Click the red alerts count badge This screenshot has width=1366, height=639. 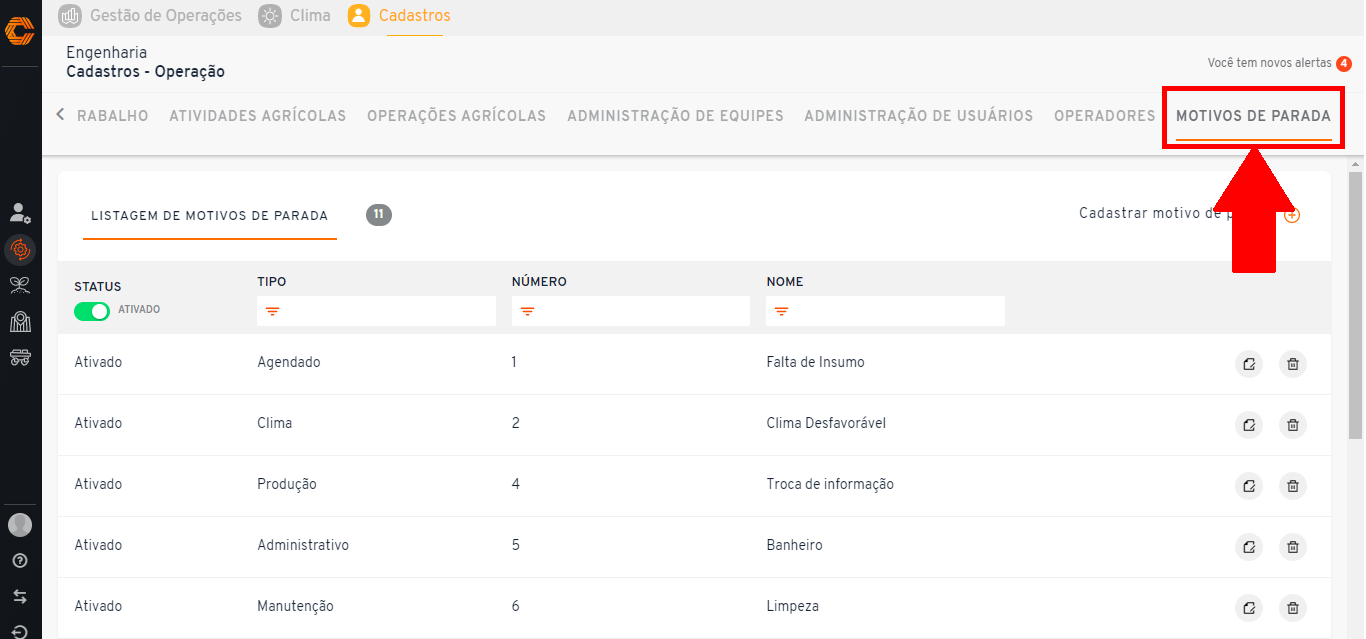tap(1344, 64)
